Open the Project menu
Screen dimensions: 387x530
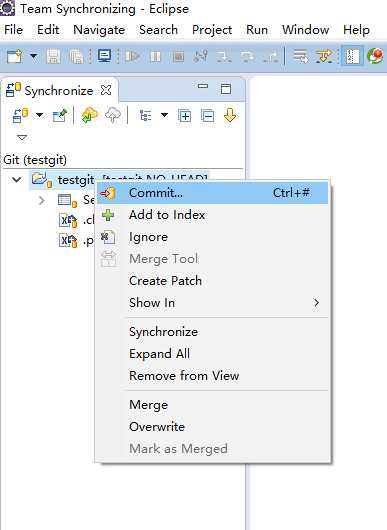click(x=212, y=30)
